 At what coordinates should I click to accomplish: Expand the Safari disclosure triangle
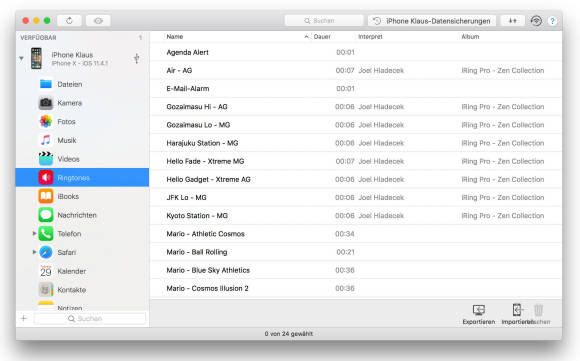click(x=34, y=252)
